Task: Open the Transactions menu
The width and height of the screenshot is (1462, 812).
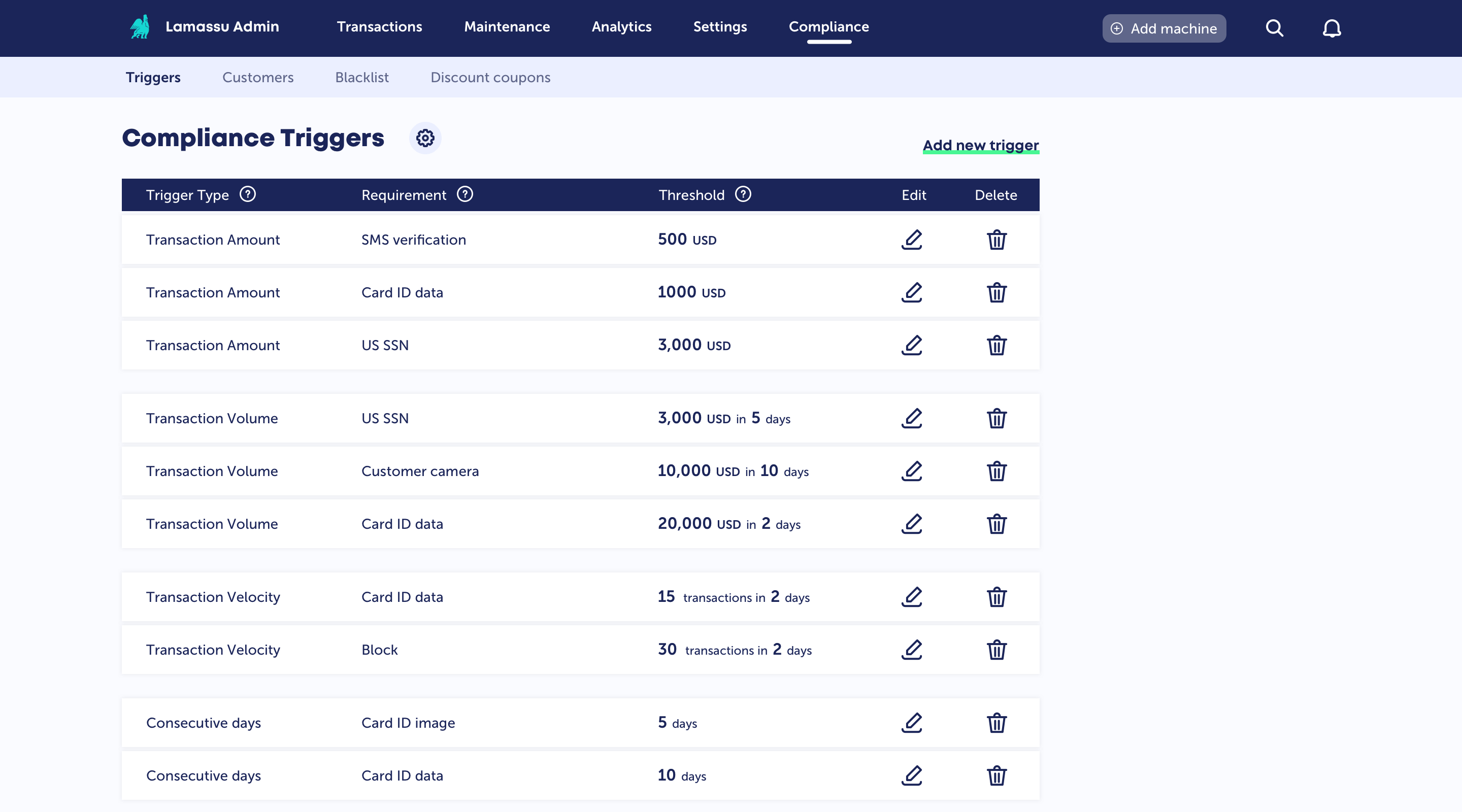Action: 379,27
